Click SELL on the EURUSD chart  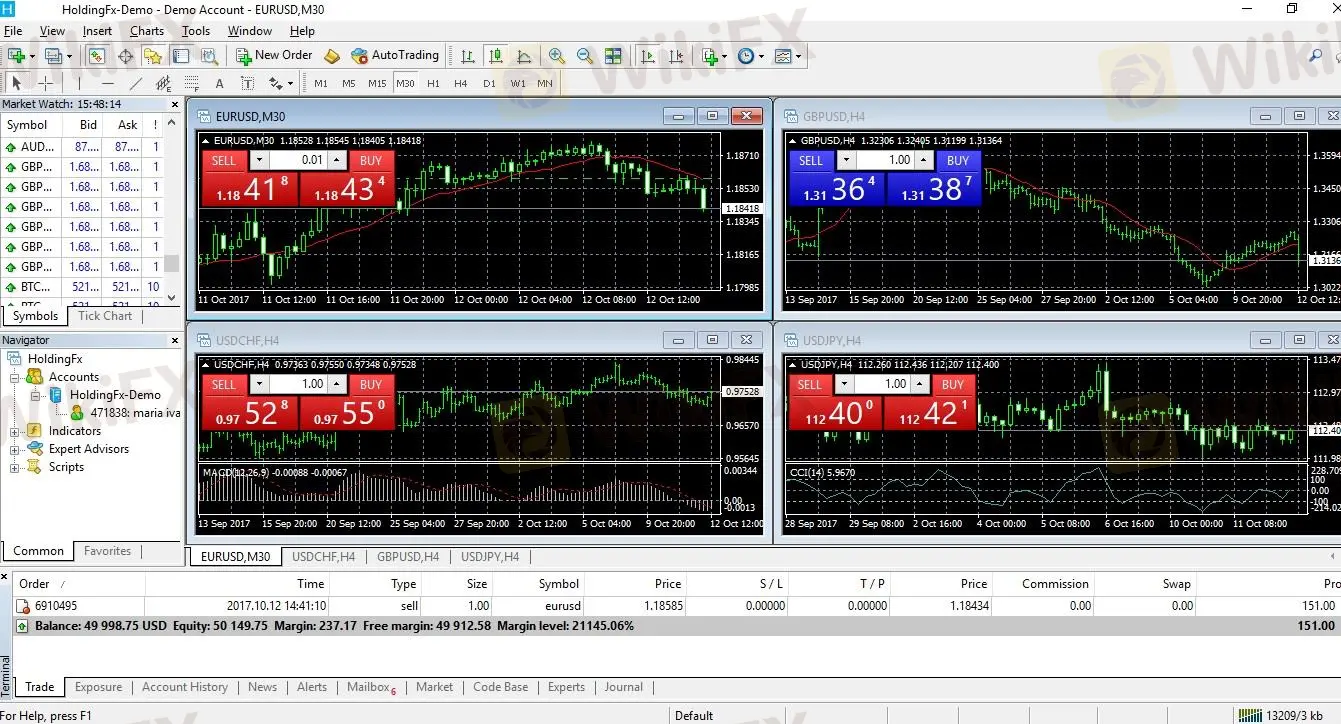pyautogui.click(x=224, y=160)
